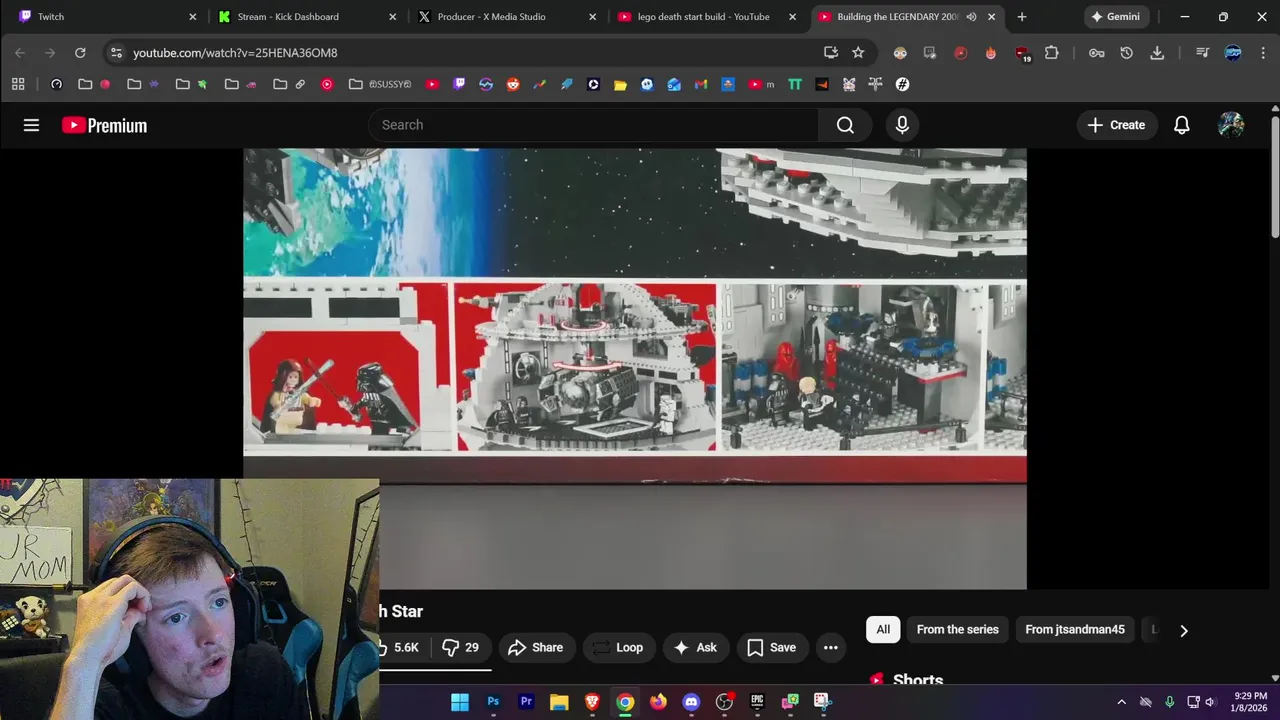This screenshot has height=720, width=1280.
Task: Bookmark this page with the star
Action: [858, 53]
